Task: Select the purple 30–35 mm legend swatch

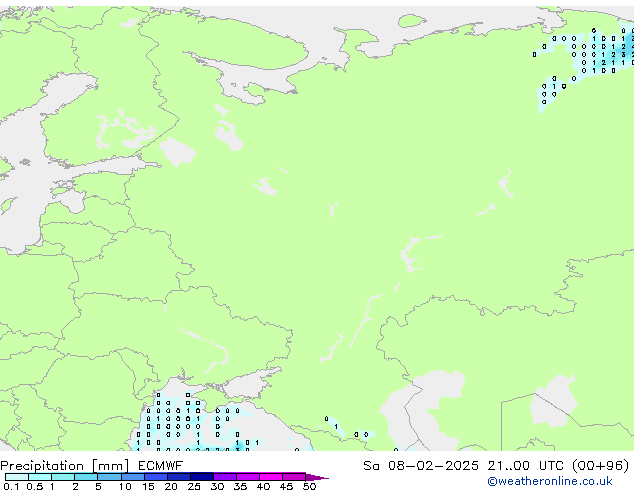Action: coord(225,477)
